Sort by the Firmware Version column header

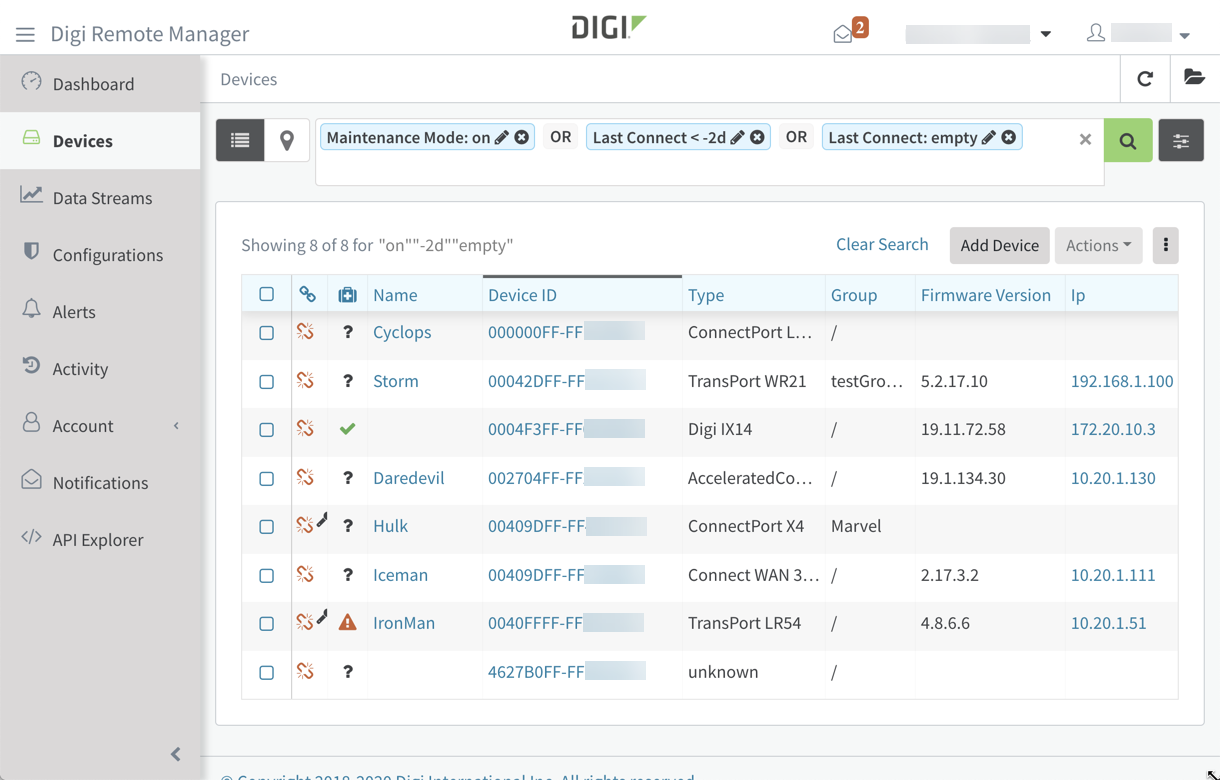pyautogui.click(x=986, y=295)
